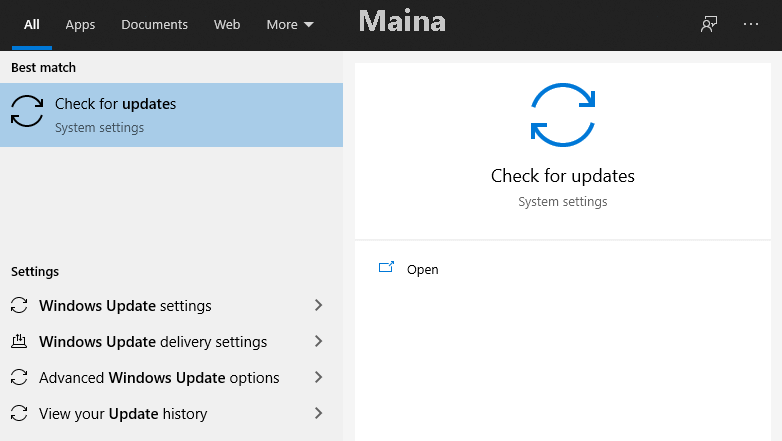Click the sync icon for View your Update history
The image size is (782, 441).
click(x=19, y=413)
